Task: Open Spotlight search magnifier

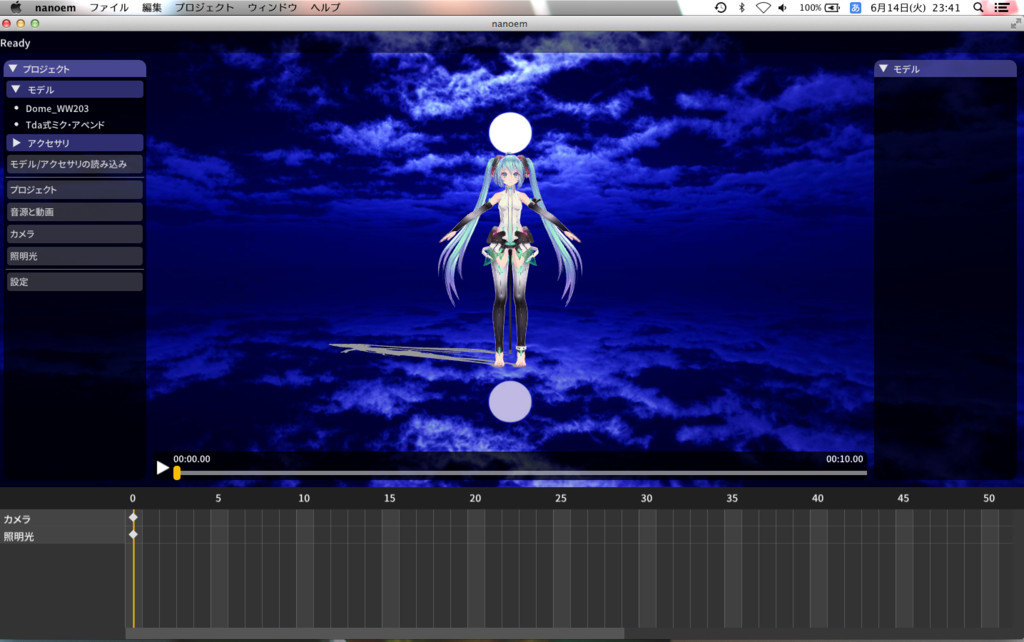Action: [978, 8]
